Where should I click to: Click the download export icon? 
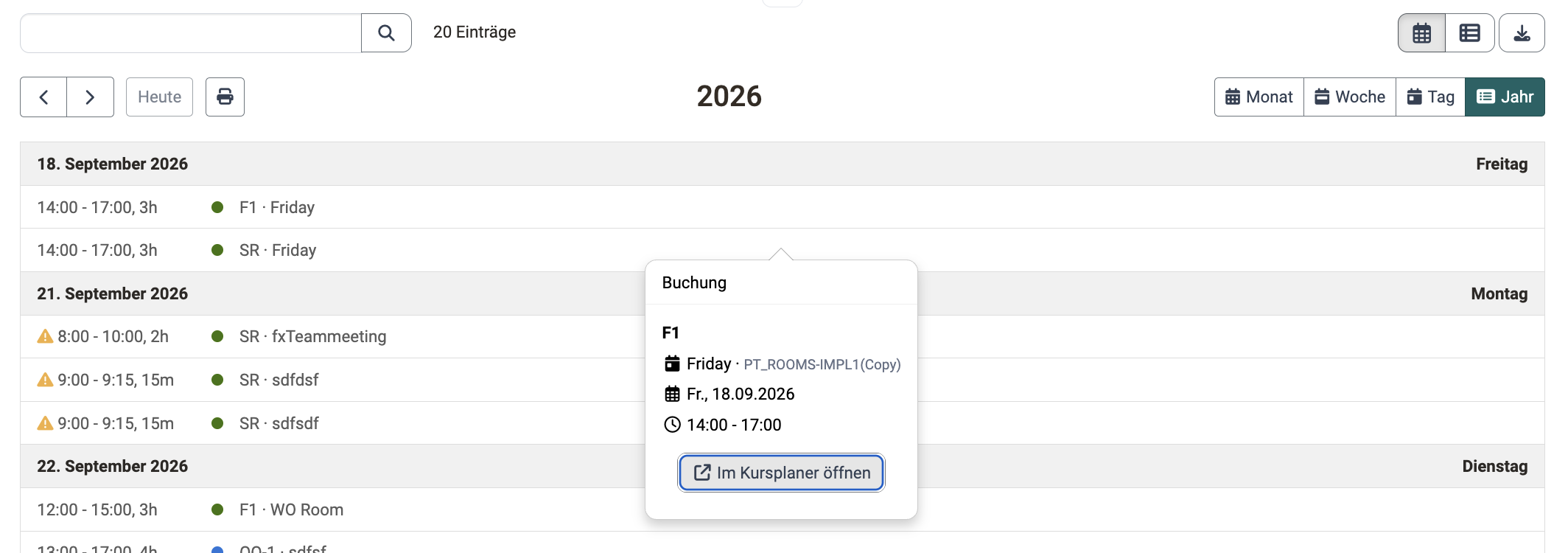point(1522,32)
